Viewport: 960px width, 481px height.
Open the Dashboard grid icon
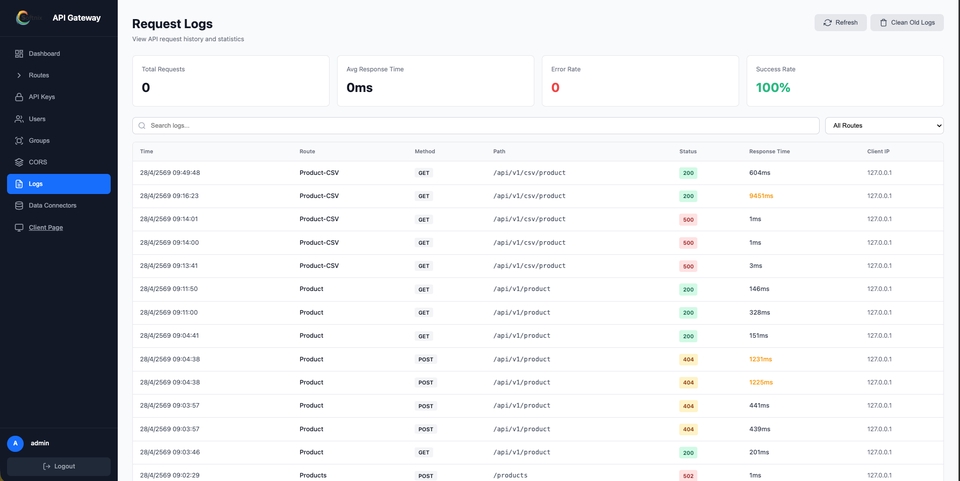click(19, 54)
